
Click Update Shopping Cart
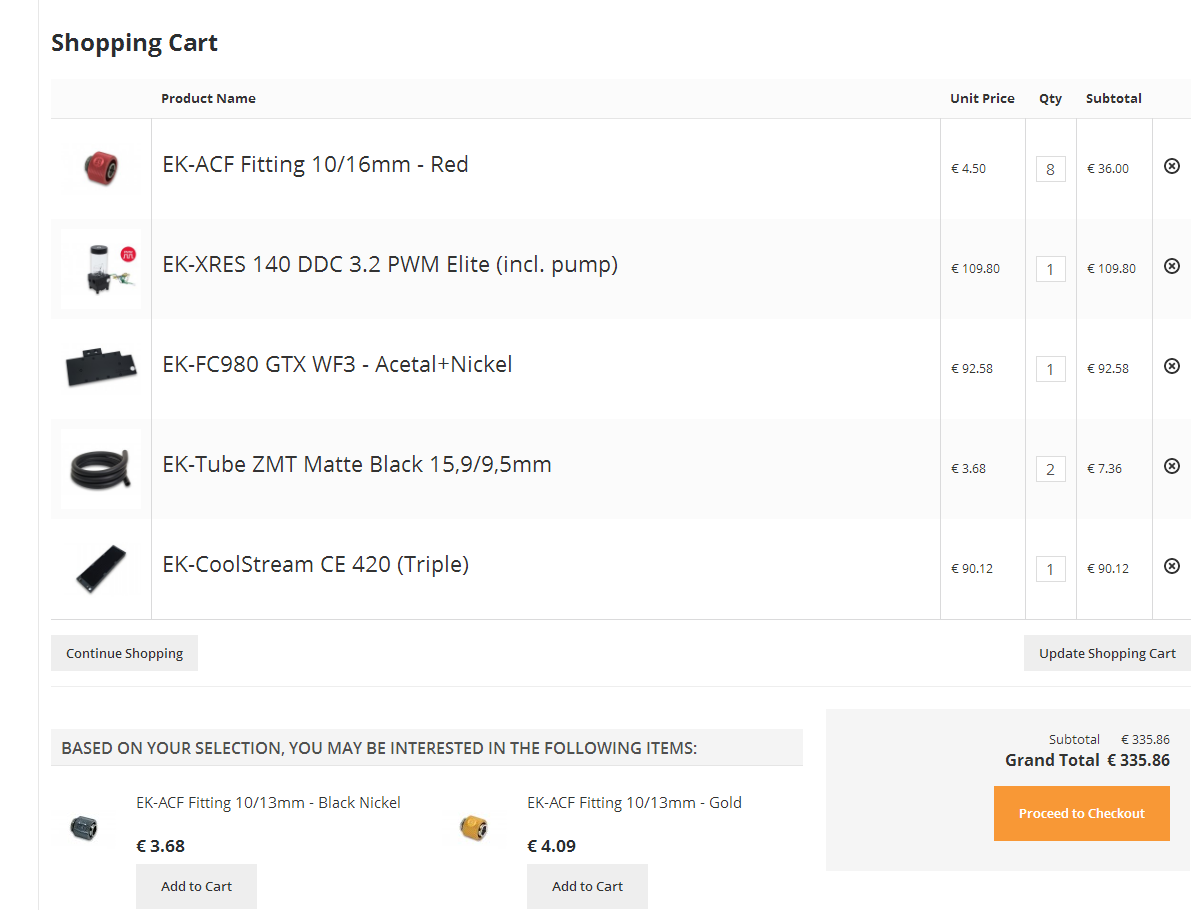[1107, 653]
